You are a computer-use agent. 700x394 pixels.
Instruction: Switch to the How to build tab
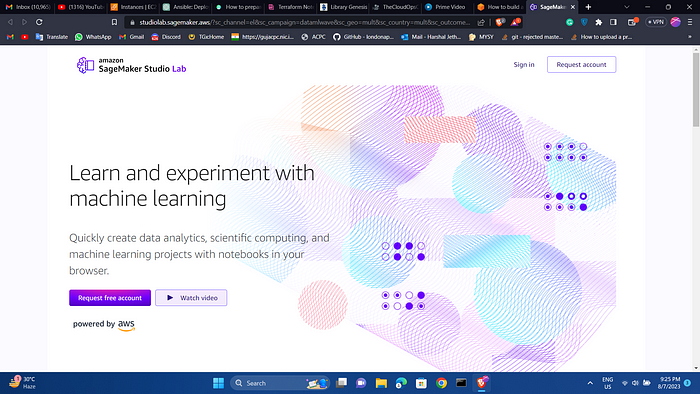500,7
